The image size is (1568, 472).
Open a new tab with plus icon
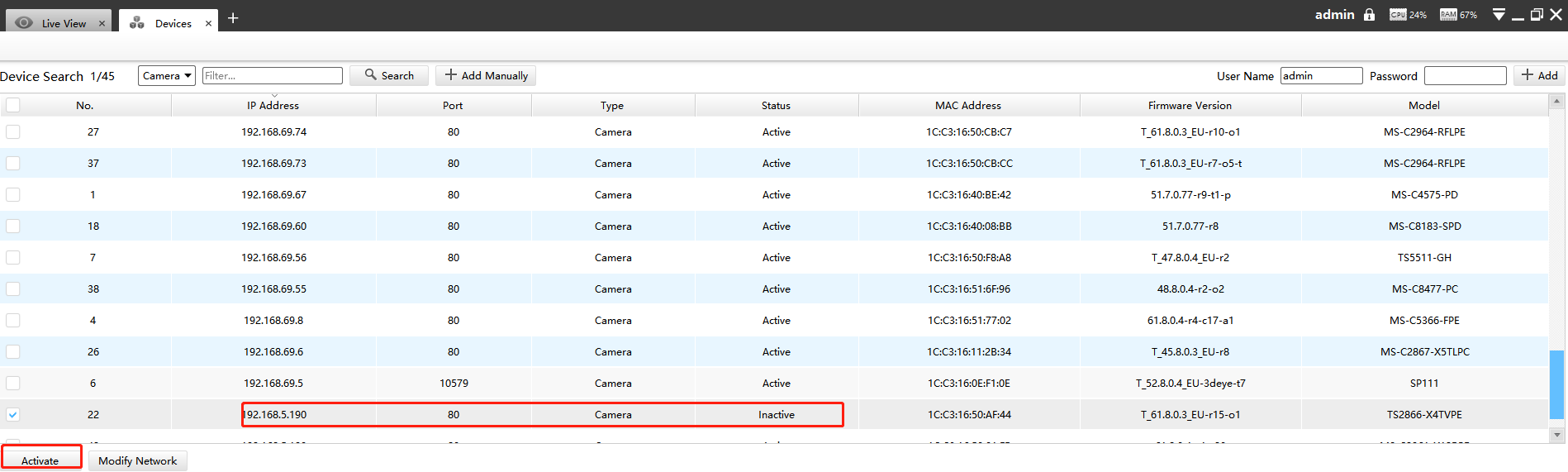pyautogui.click(x=233, y=18)
